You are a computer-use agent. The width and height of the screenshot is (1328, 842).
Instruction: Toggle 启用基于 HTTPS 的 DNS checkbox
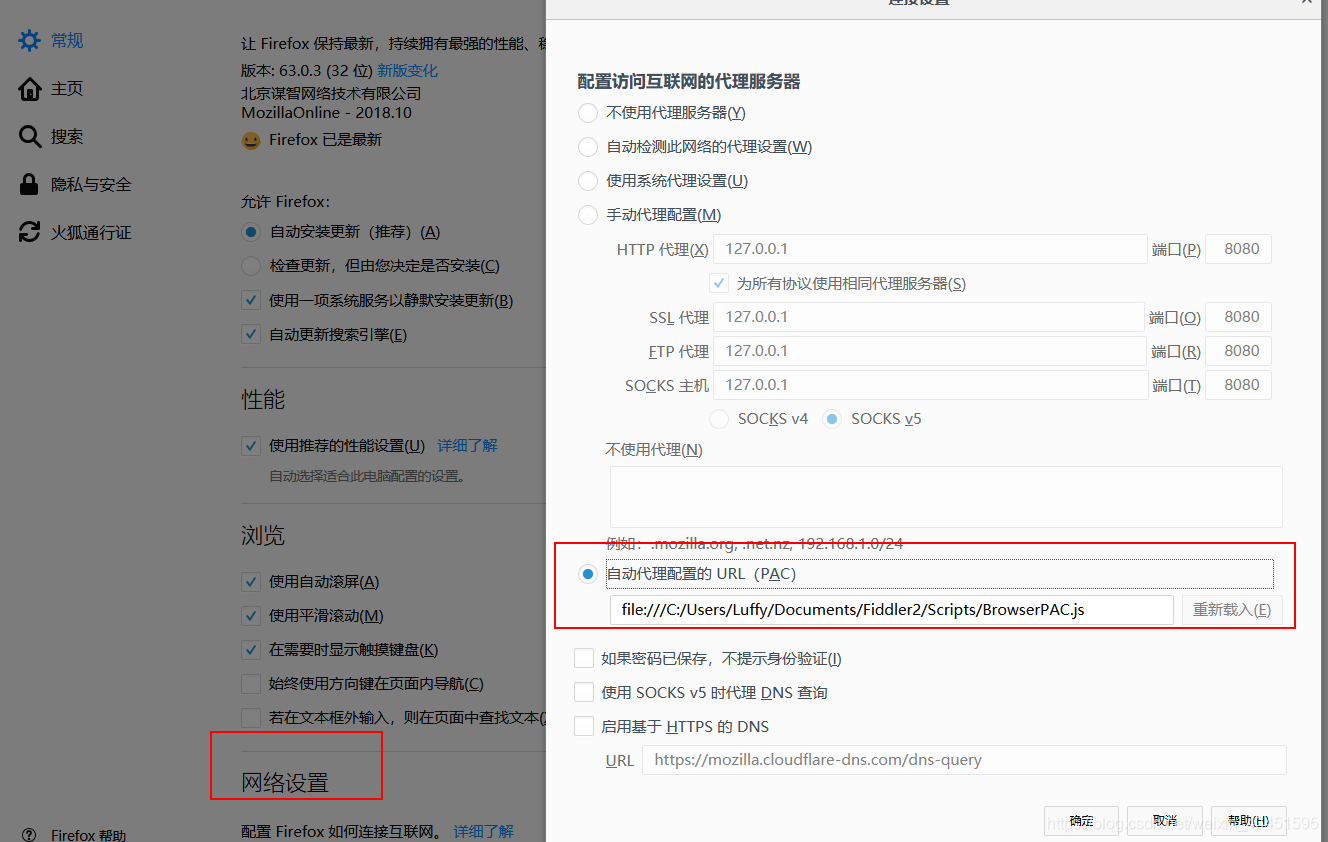(x=584, y=727)
